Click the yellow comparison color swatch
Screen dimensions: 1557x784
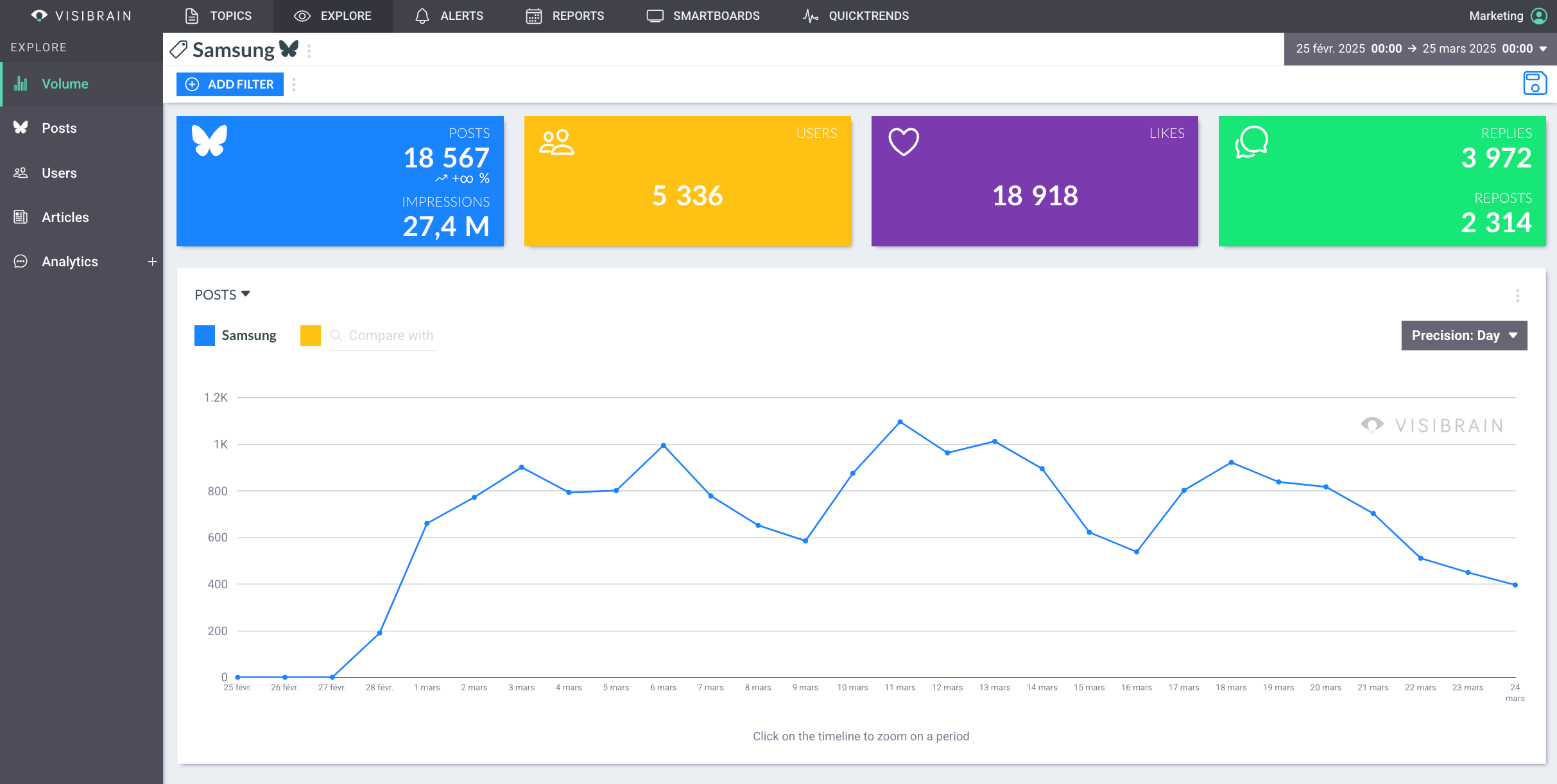(x=311, y=336)
